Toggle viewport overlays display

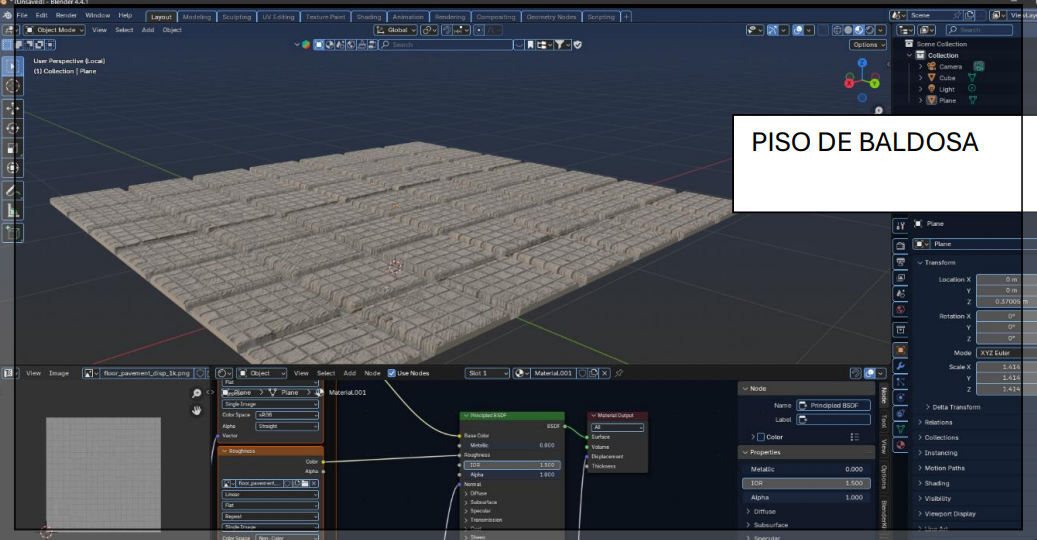coord(798,30)
